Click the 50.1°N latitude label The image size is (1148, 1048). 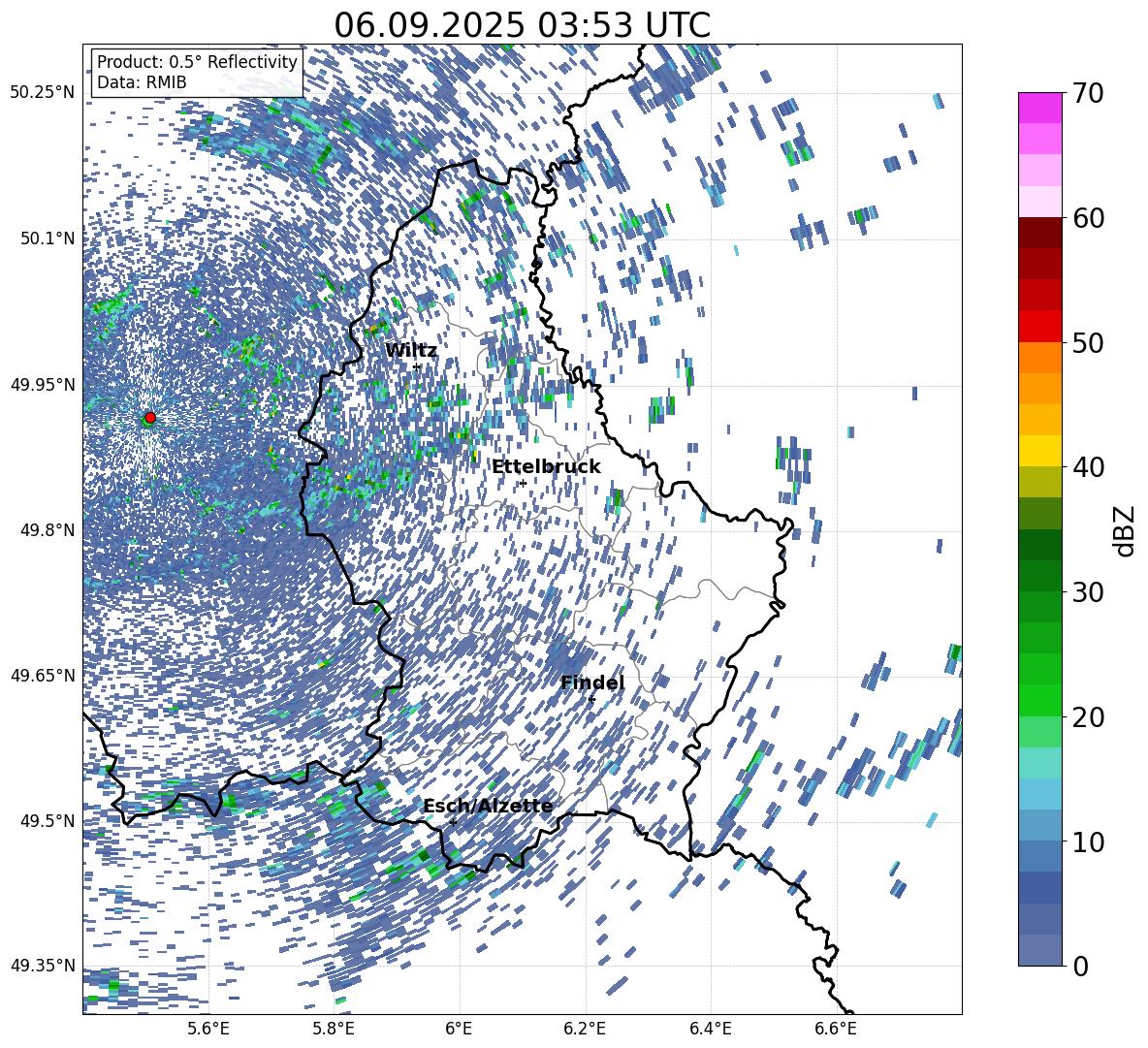coord(48,238)
